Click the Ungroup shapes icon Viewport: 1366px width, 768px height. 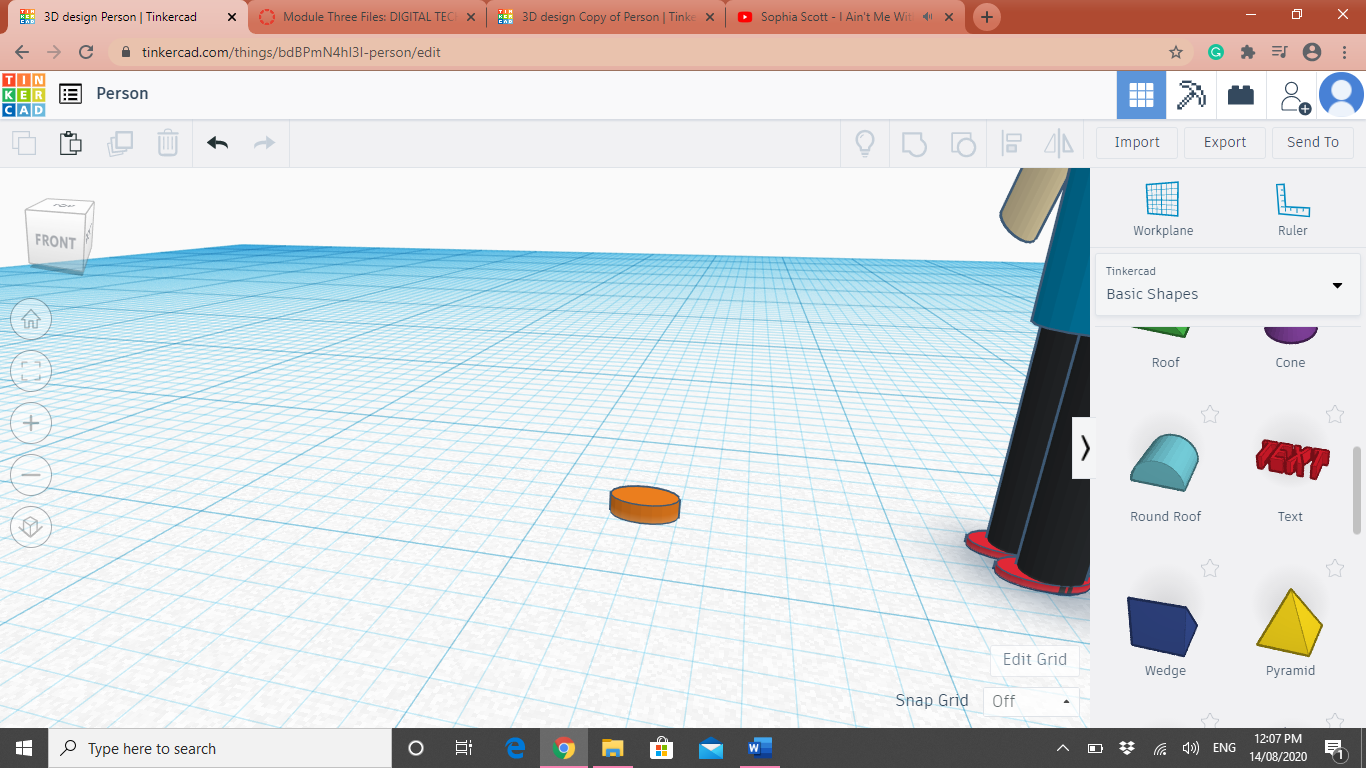(x=962, y=144)
